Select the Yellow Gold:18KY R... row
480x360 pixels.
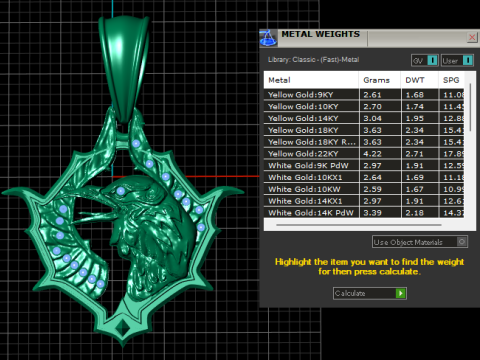tap(364, 142)
